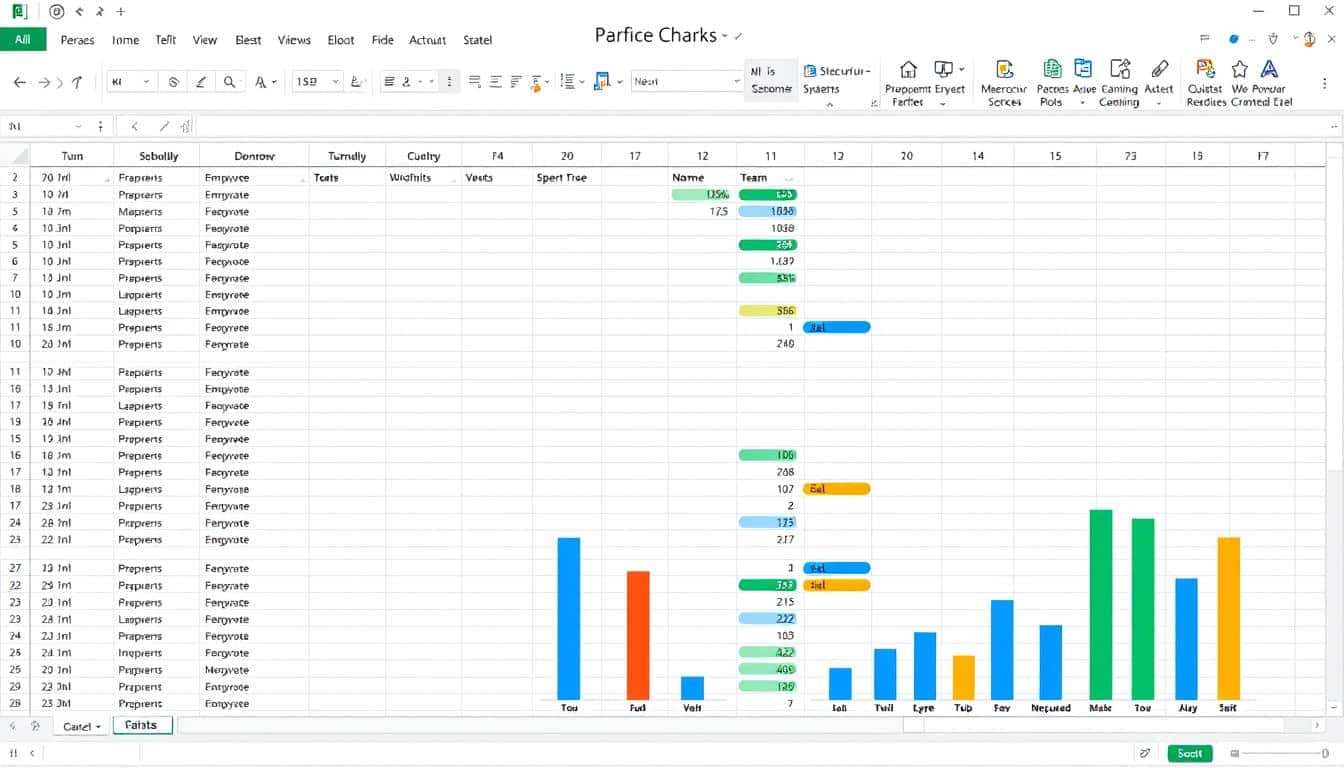Select the Sebolily column header

[x=157, y=156]
